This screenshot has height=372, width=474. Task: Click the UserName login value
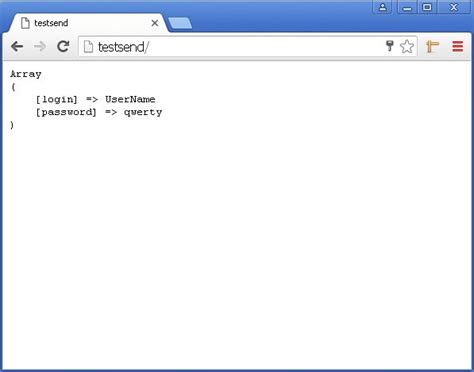[x=130, y=99]
